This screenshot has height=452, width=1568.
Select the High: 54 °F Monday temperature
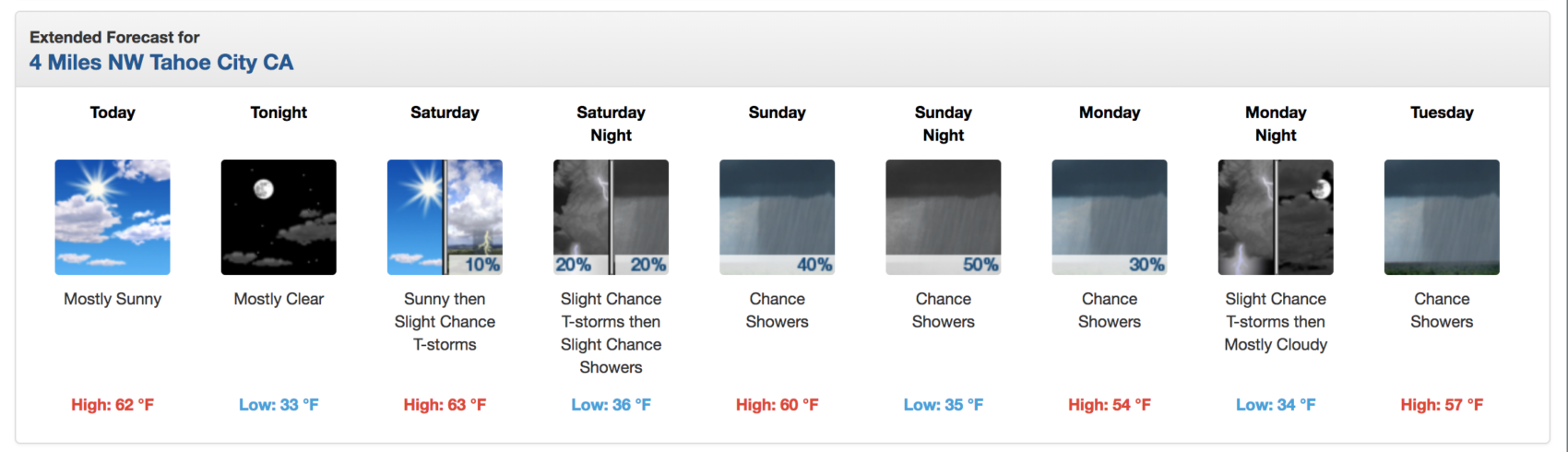pos(1110,405)
